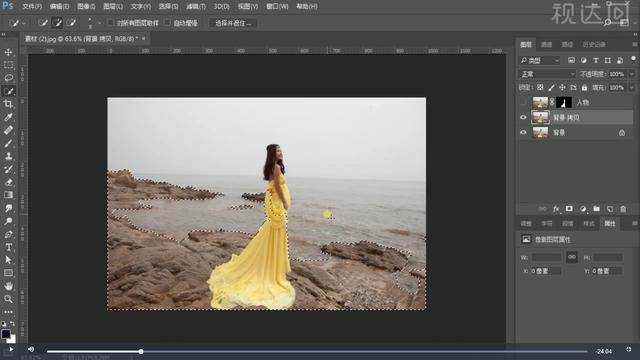
Task: Select the Rectangle shape tool
Action: tap(8, 273)
